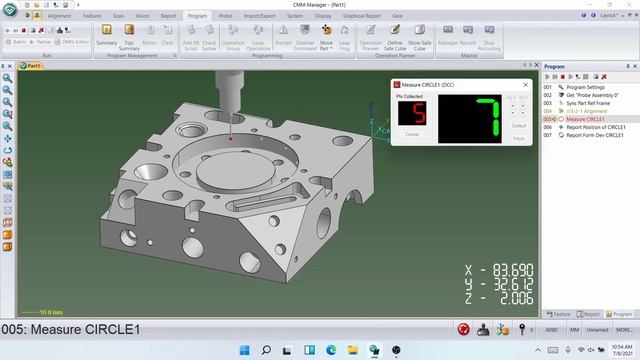640x360 pixels.
Task: Click the MORE... status bar button
Action: point(624,330)
